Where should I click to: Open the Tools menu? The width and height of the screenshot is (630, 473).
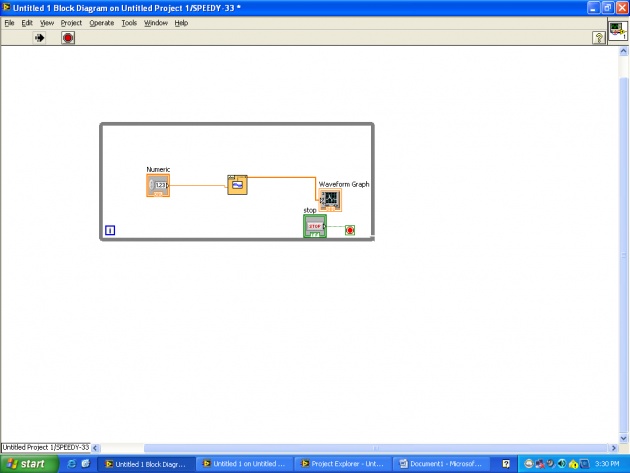129,23
